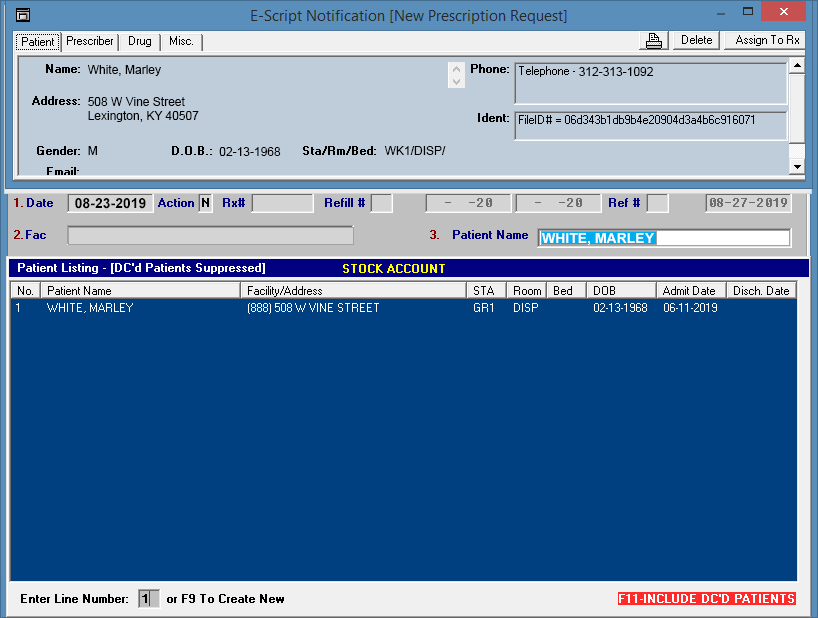Focus the Patient Name field
818x618 pixels.
[x=663, y=238]
